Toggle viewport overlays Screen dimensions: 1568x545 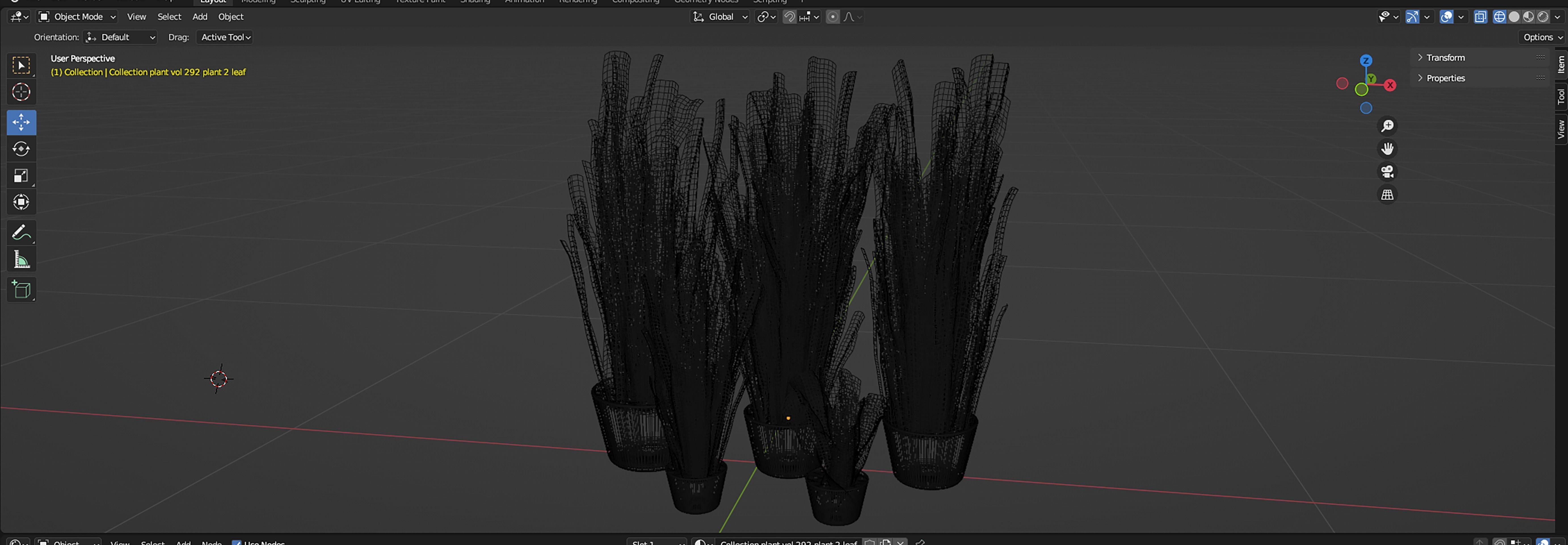point(1447,17)
